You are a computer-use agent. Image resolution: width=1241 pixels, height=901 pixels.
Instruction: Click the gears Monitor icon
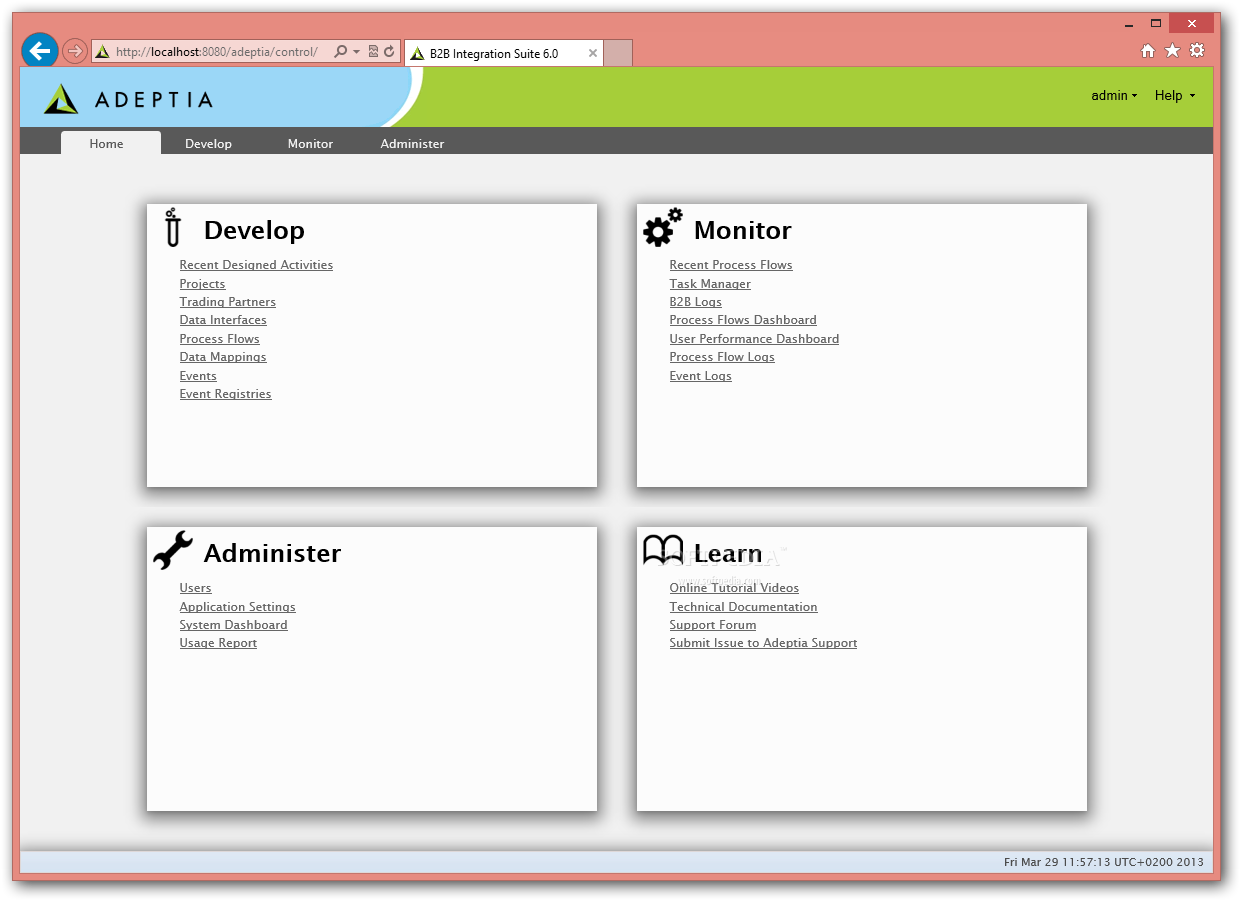tap(662, 228)
